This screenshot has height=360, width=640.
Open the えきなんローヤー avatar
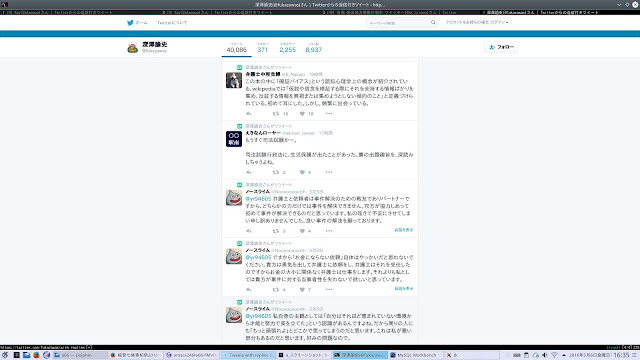(234, 139)
